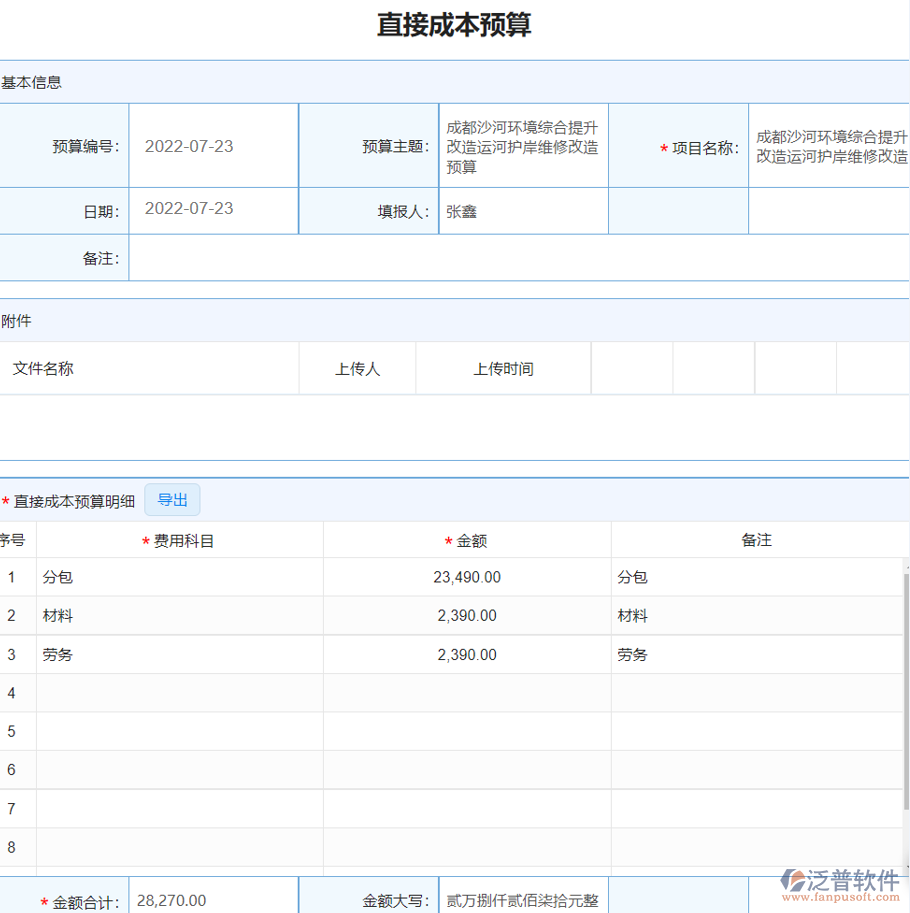Screen dimensions: 910x913
Task: Click the 金额 column header
Action: pos(468,539)
